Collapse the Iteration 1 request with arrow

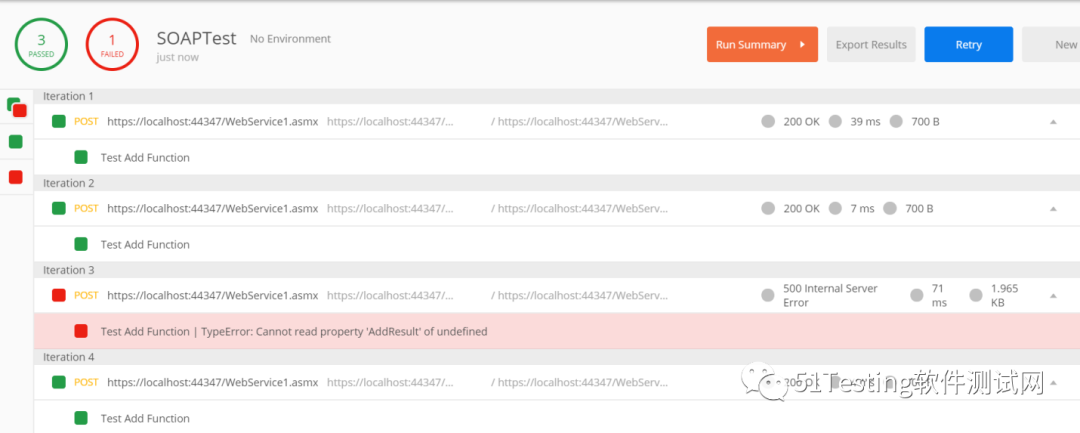pyautogui.click(x=1052, y=122)
